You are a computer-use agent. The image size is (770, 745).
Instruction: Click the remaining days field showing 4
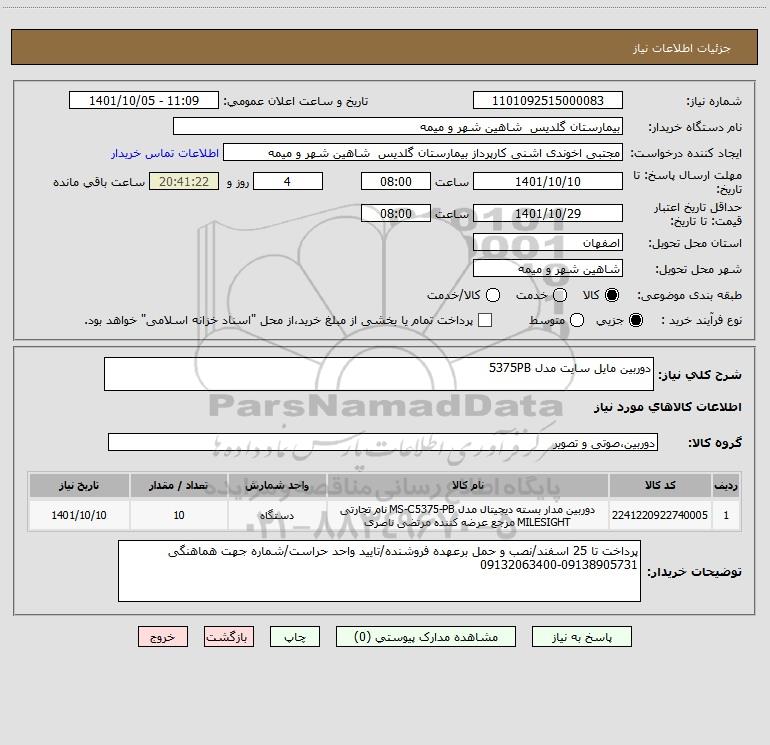288,182
